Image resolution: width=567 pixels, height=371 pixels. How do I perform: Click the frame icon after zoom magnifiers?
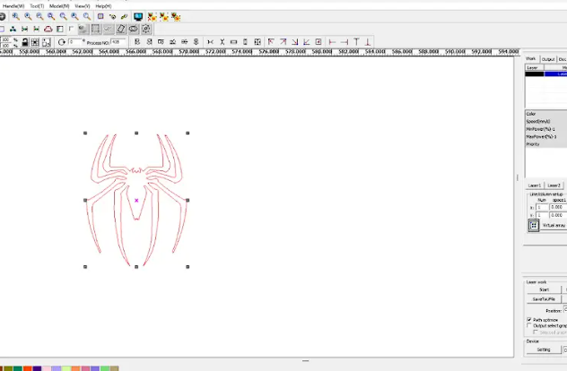(x=101, y=17)
